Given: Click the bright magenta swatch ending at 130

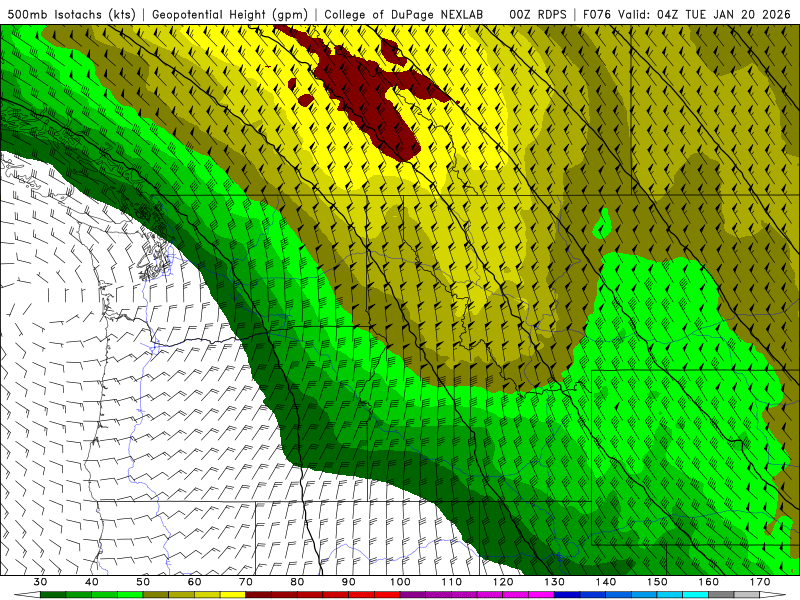Looking at the screenshot, I should pyautogui.click(x=541, y=595).
